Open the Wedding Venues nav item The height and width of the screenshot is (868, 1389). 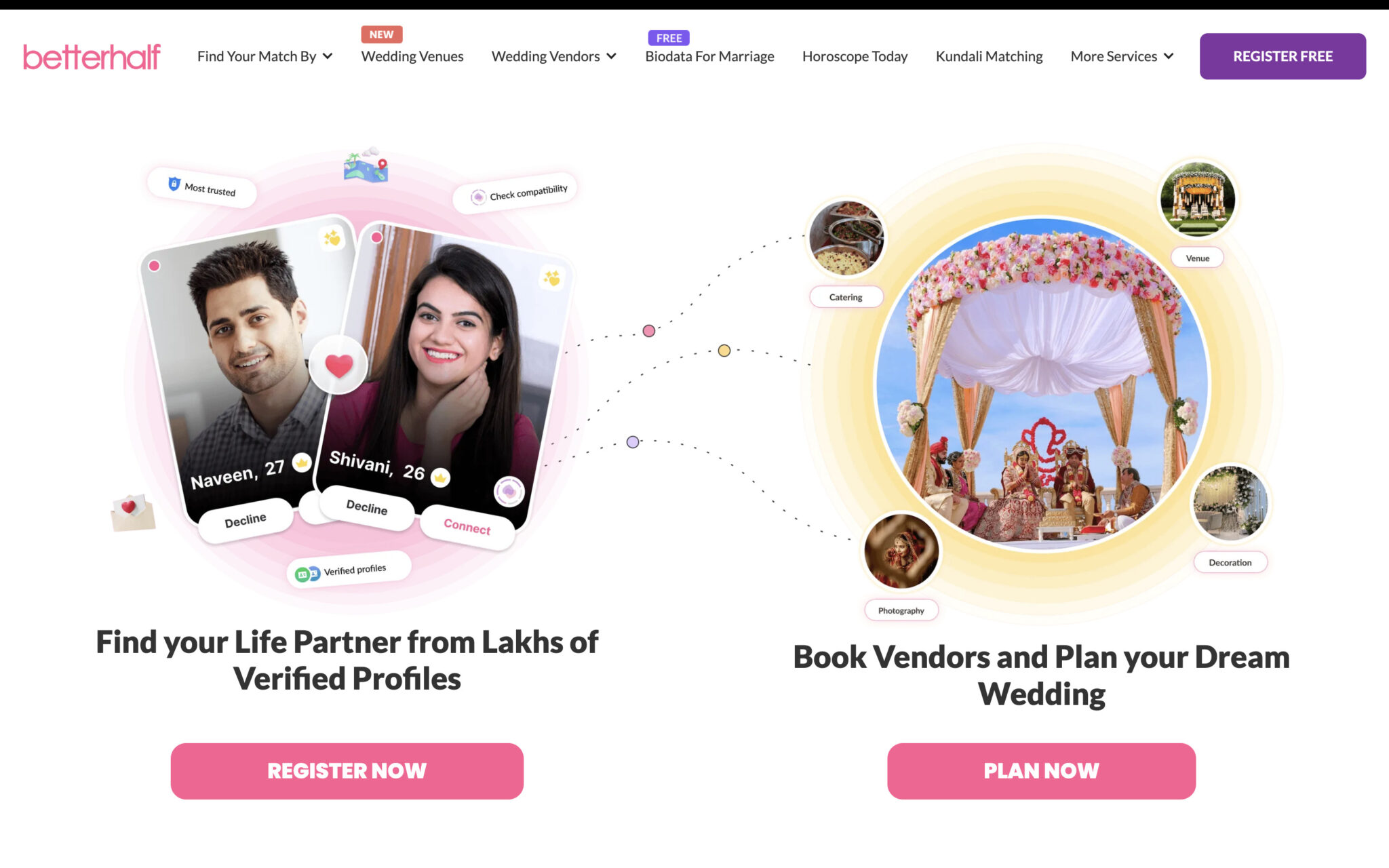[412, 56]
